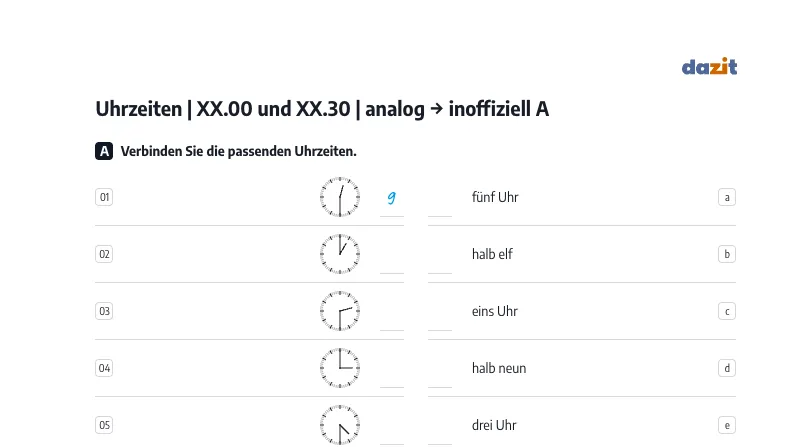Select the clock icon in row 05
Screen dimensions: 794x447
[x=340, y=425]
